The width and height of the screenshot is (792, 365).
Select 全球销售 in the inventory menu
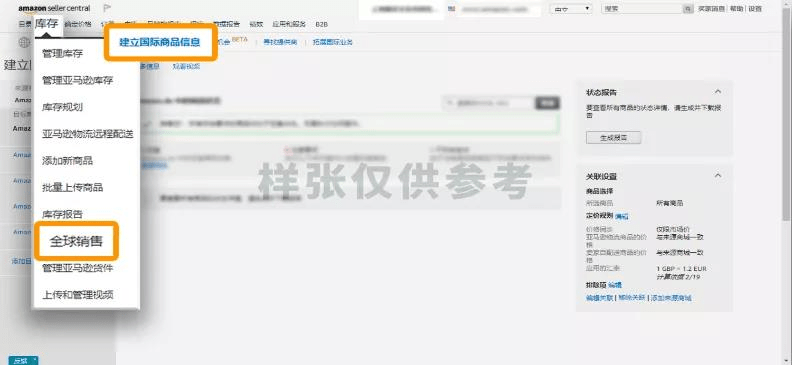(x=76, y=241)
